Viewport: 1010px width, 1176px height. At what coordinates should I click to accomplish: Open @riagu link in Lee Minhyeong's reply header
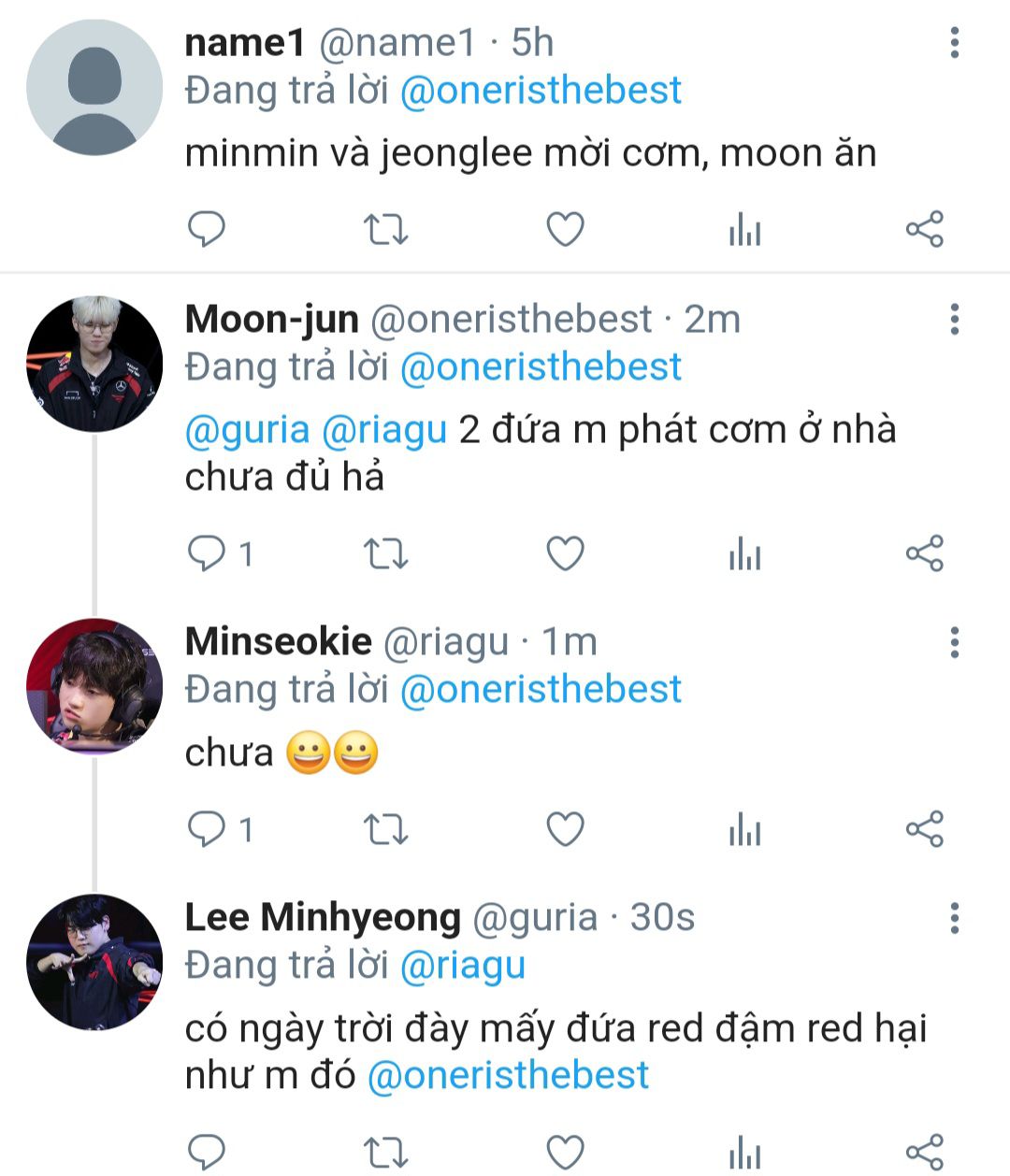(x=462, y=966)
